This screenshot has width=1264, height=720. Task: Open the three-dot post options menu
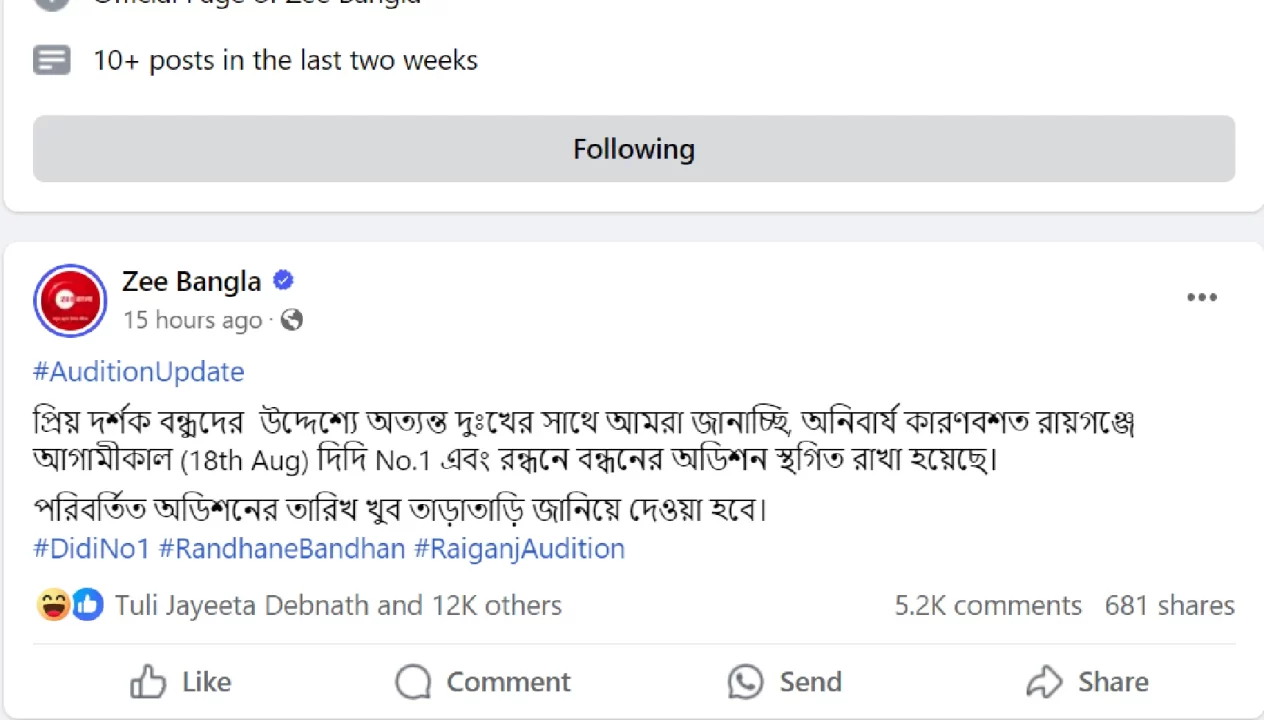tap(1201, 298)
